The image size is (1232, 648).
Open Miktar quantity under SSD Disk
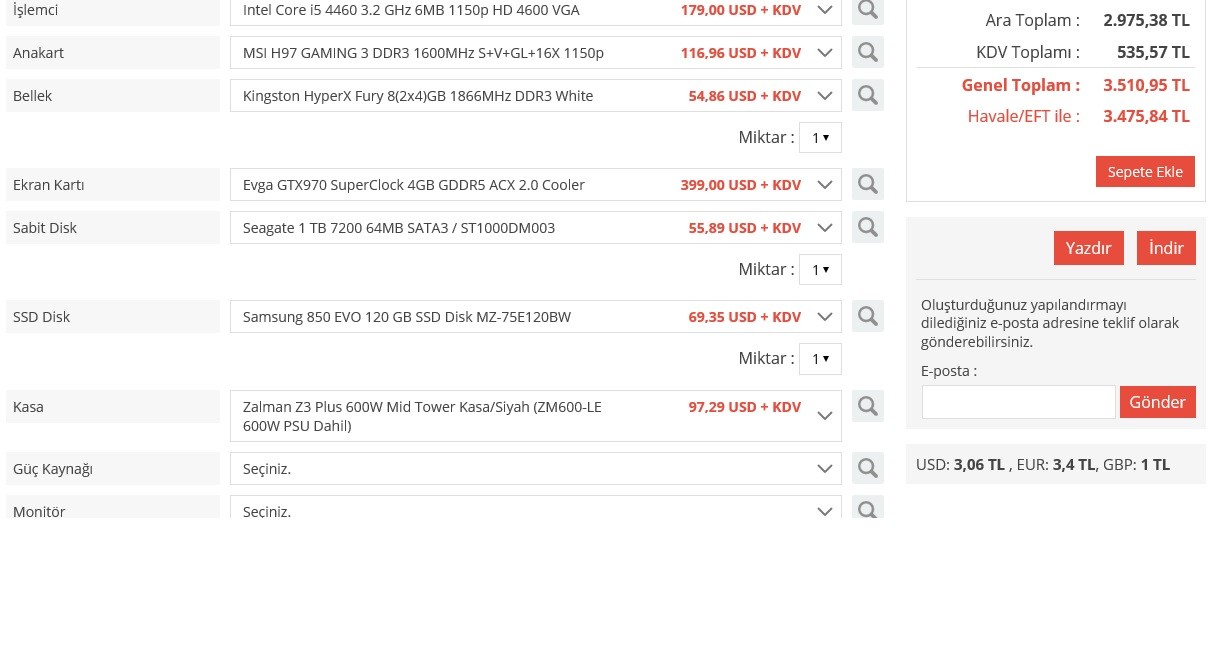pos(820,359)
